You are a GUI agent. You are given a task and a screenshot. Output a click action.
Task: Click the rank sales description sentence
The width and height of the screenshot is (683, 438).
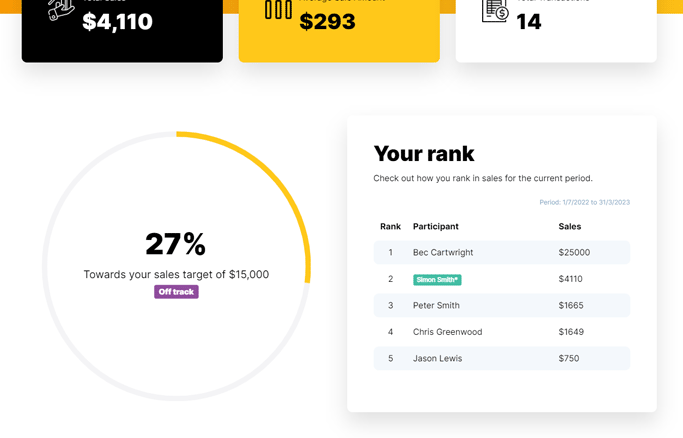tap(483, 178)
